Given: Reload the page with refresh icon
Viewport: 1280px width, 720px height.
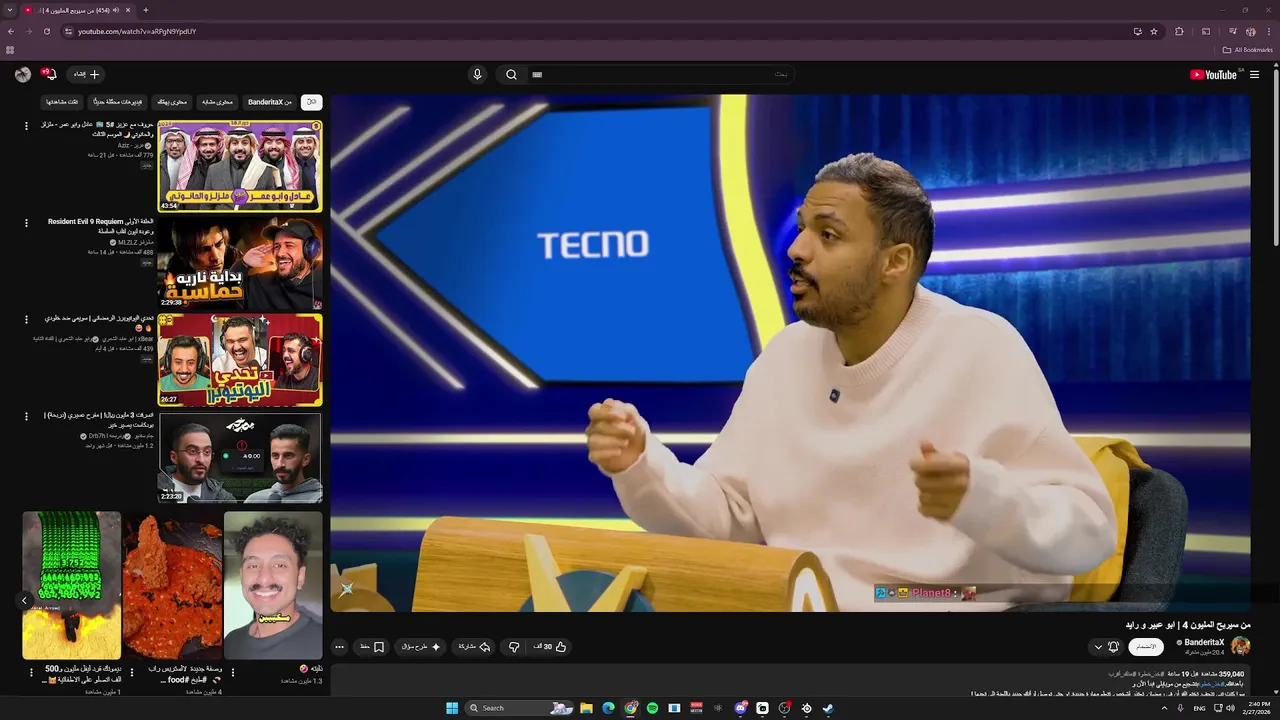Looking at the screenshot, I should pos(47,31).
